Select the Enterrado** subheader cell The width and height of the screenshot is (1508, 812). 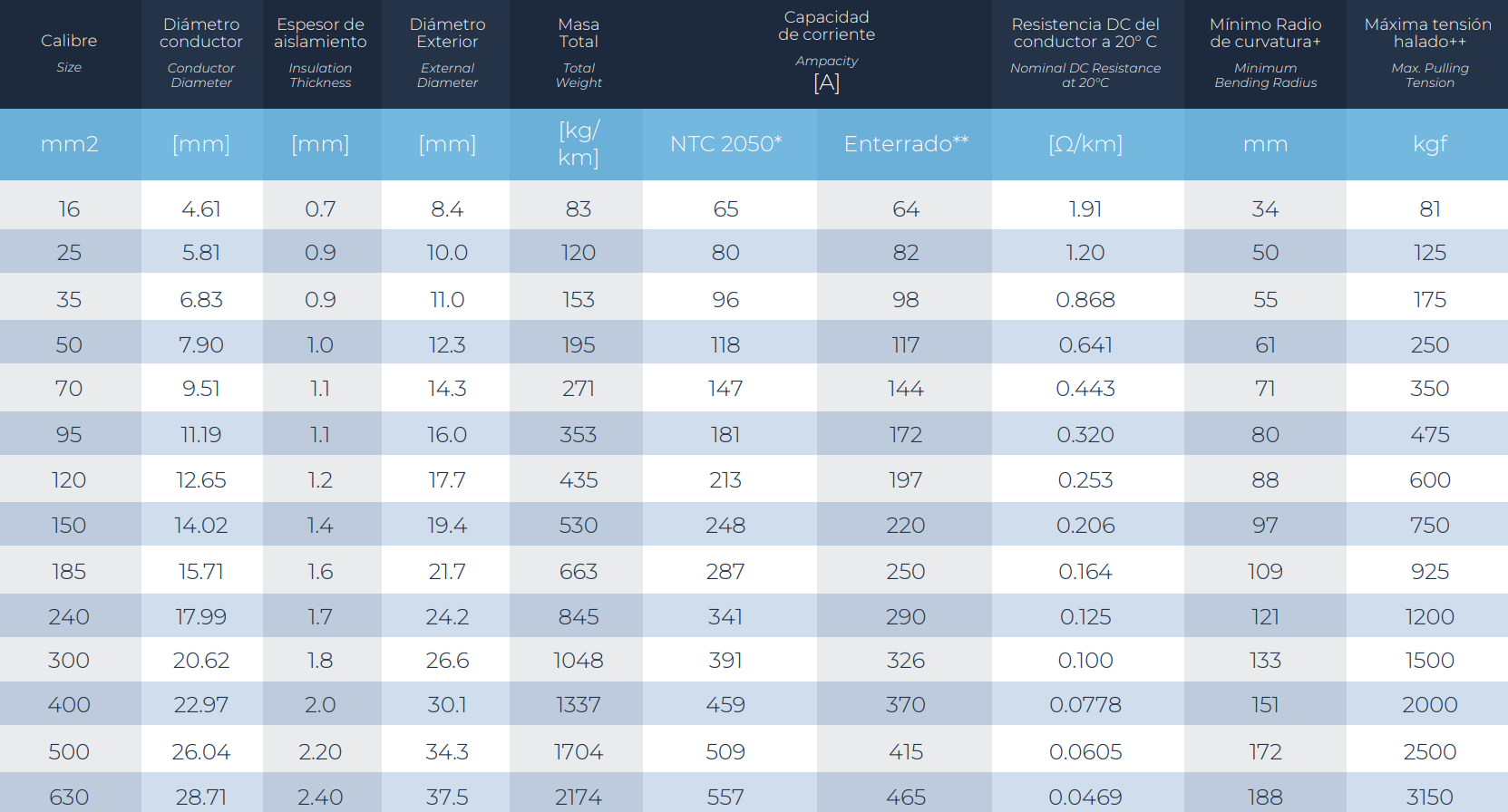tap(906, 144)
